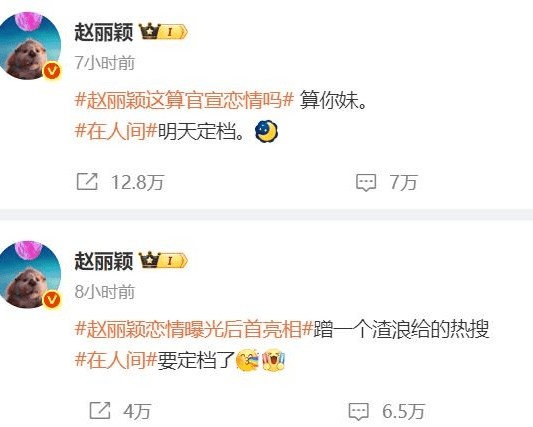Image resolution: width=533 pixels, height=427 pixels.
Task: Click the verified V badge on second avatar
Action: 52,300
